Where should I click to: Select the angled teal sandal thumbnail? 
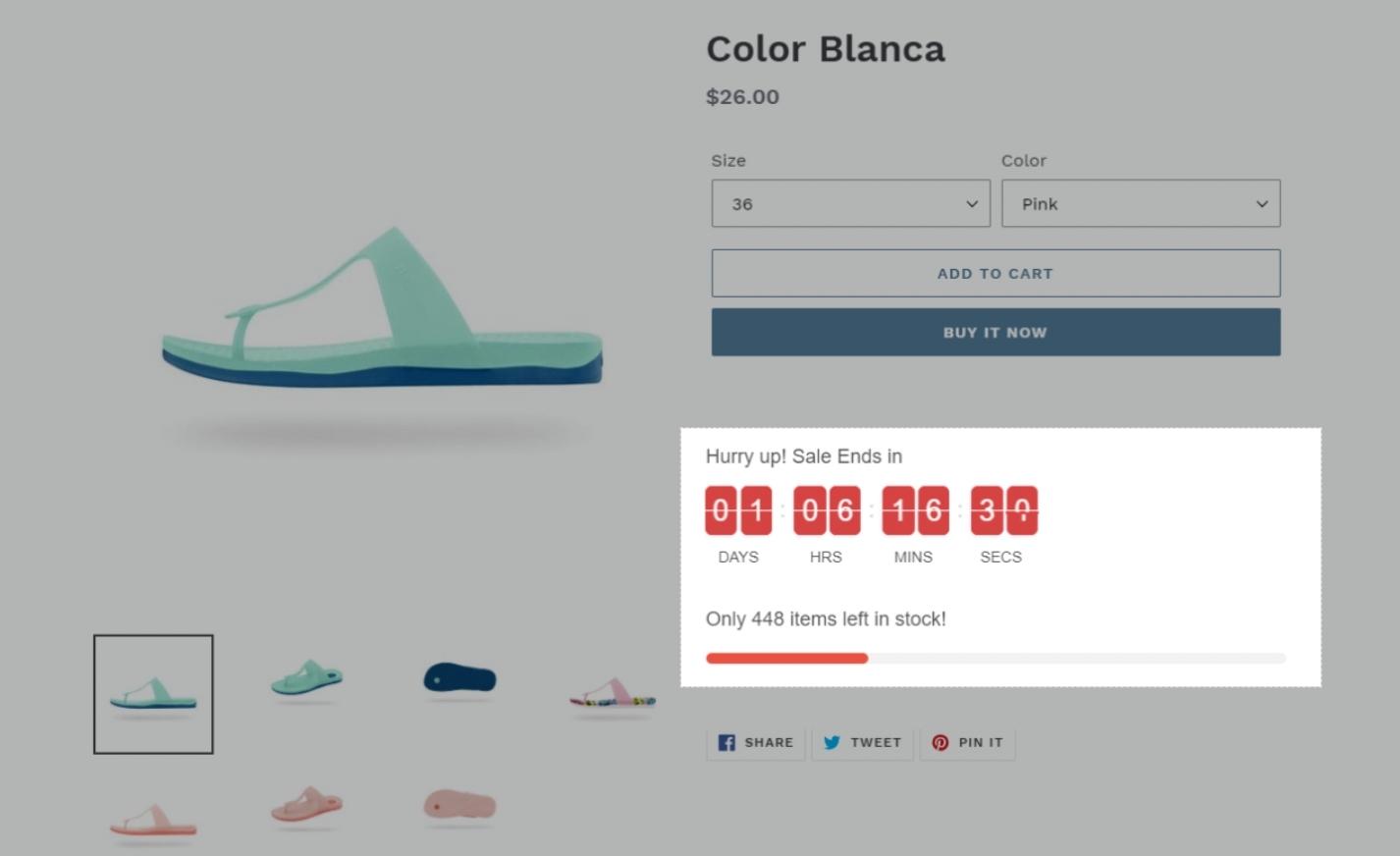tap(307, 679)
